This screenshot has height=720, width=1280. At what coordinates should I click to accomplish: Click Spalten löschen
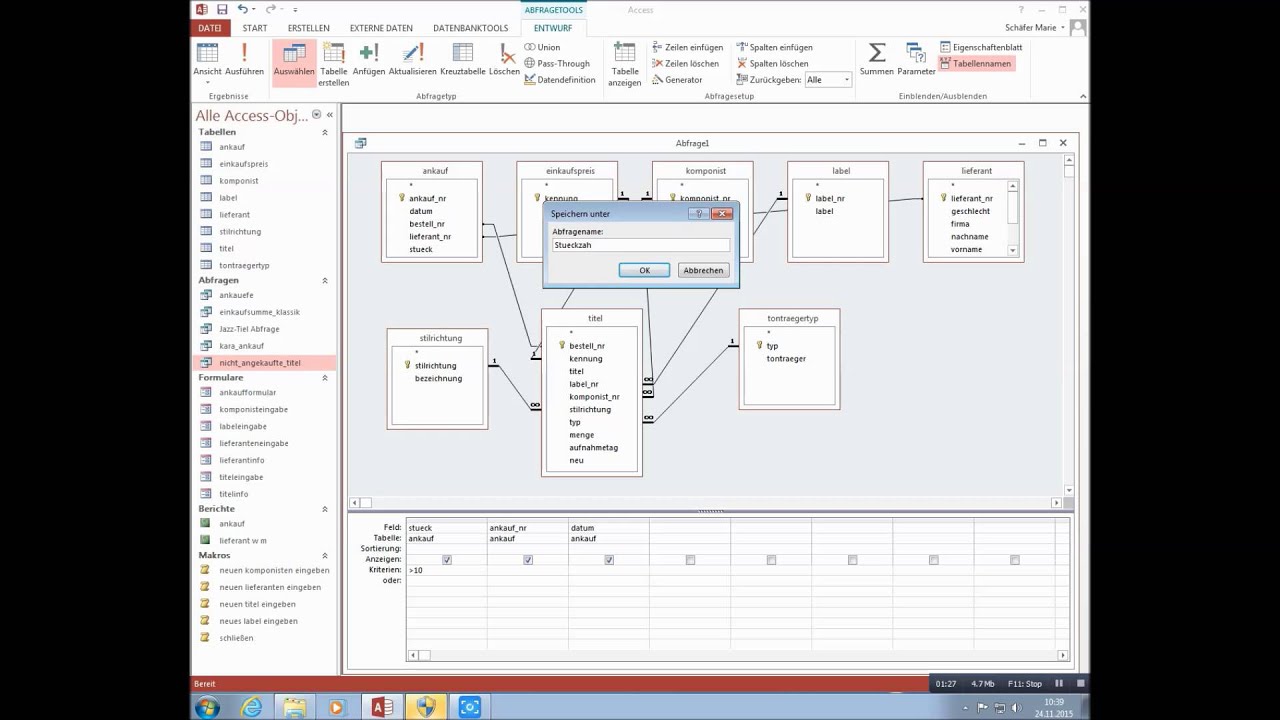[773, 63]
